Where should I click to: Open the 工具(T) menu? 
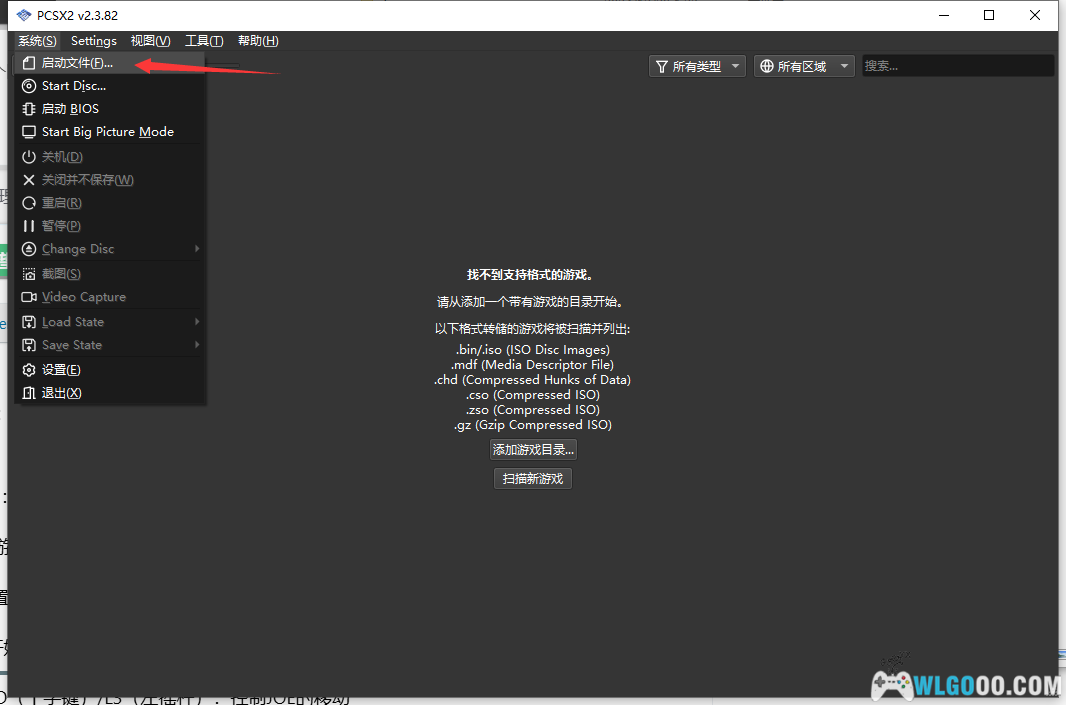[x=204, y=41]
